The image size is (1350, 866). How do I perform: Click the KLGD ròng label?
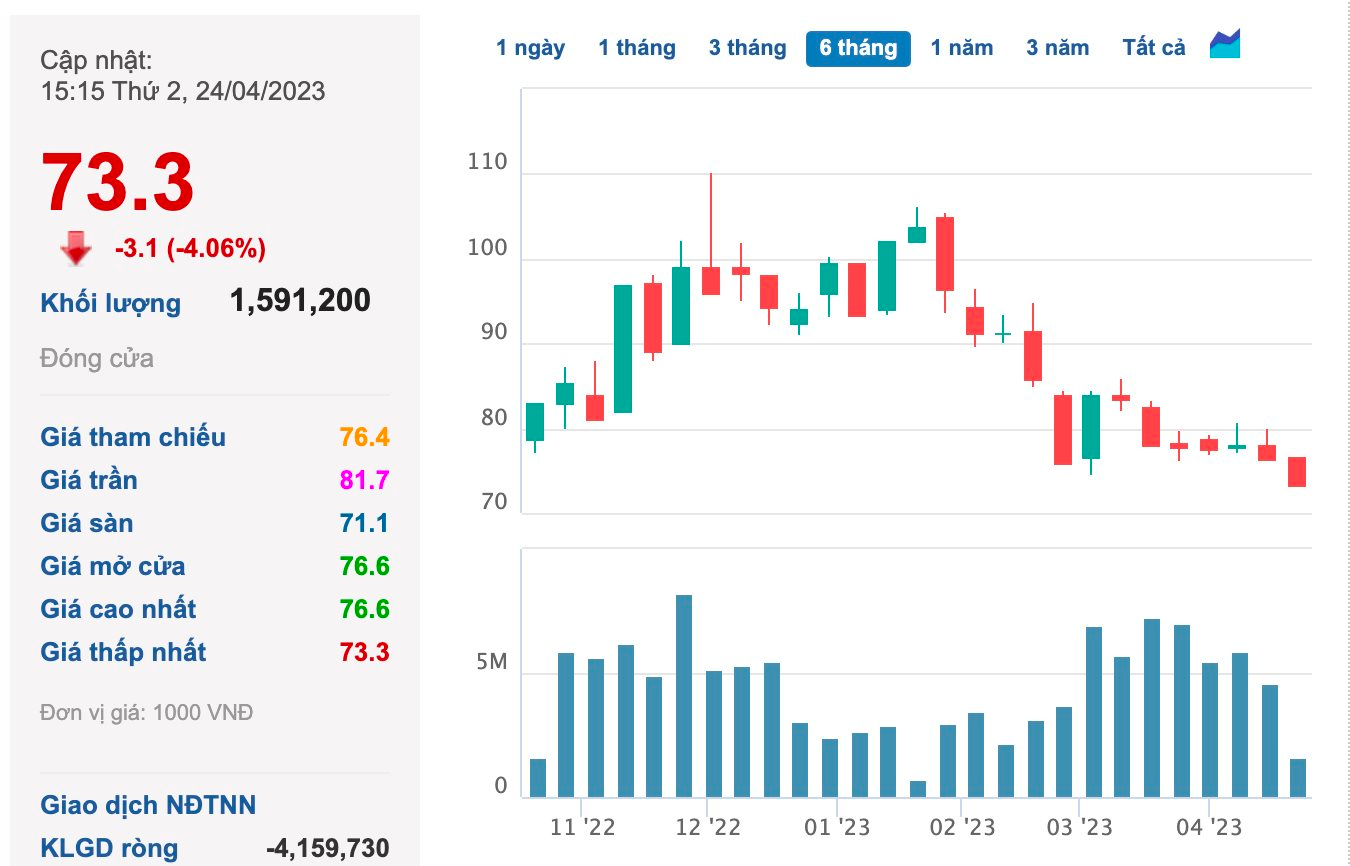pos(109,848)
